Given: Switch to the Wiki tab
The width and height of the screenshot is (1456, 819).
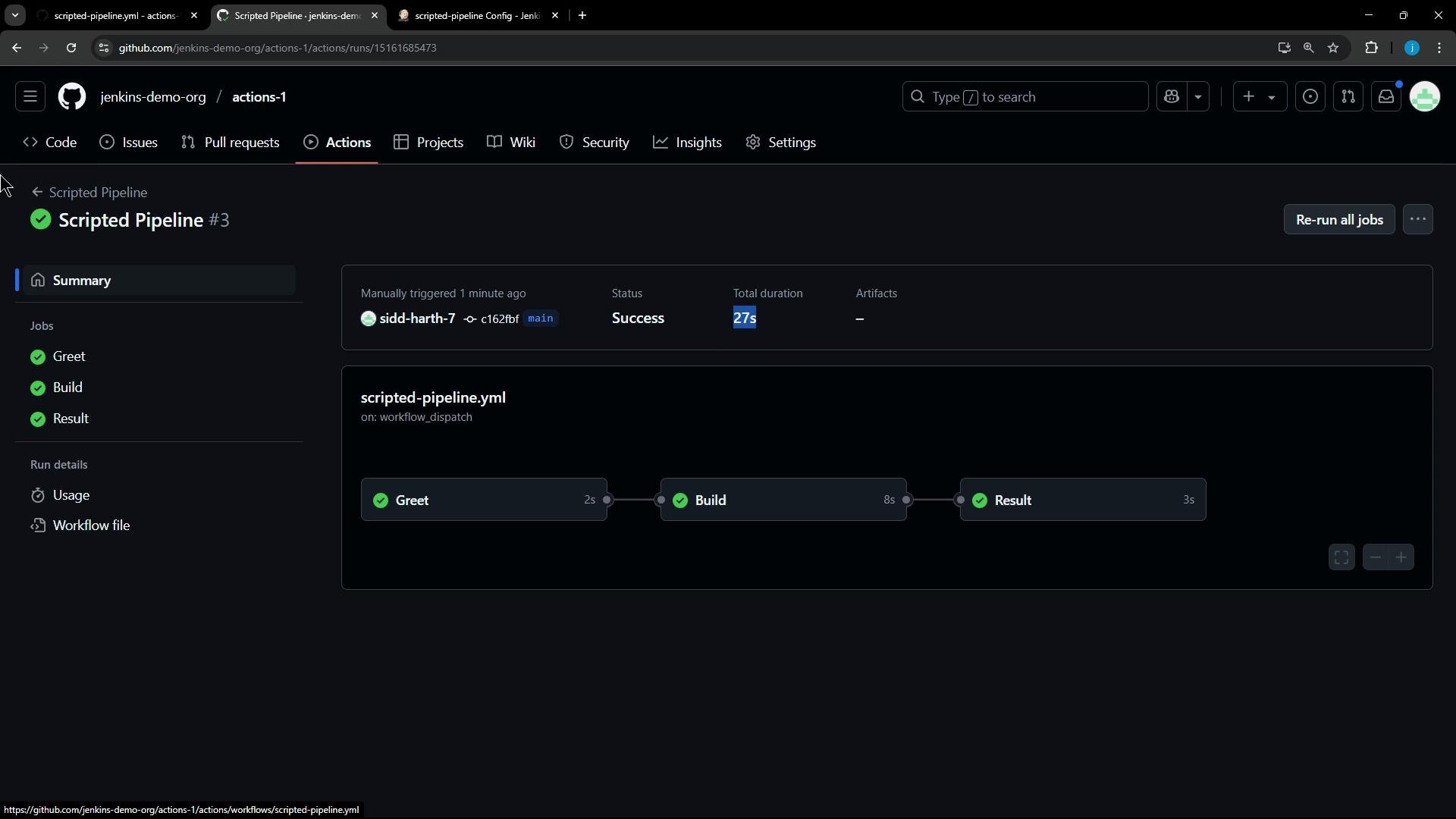Looking at the screenshot, I should point(512,143).
